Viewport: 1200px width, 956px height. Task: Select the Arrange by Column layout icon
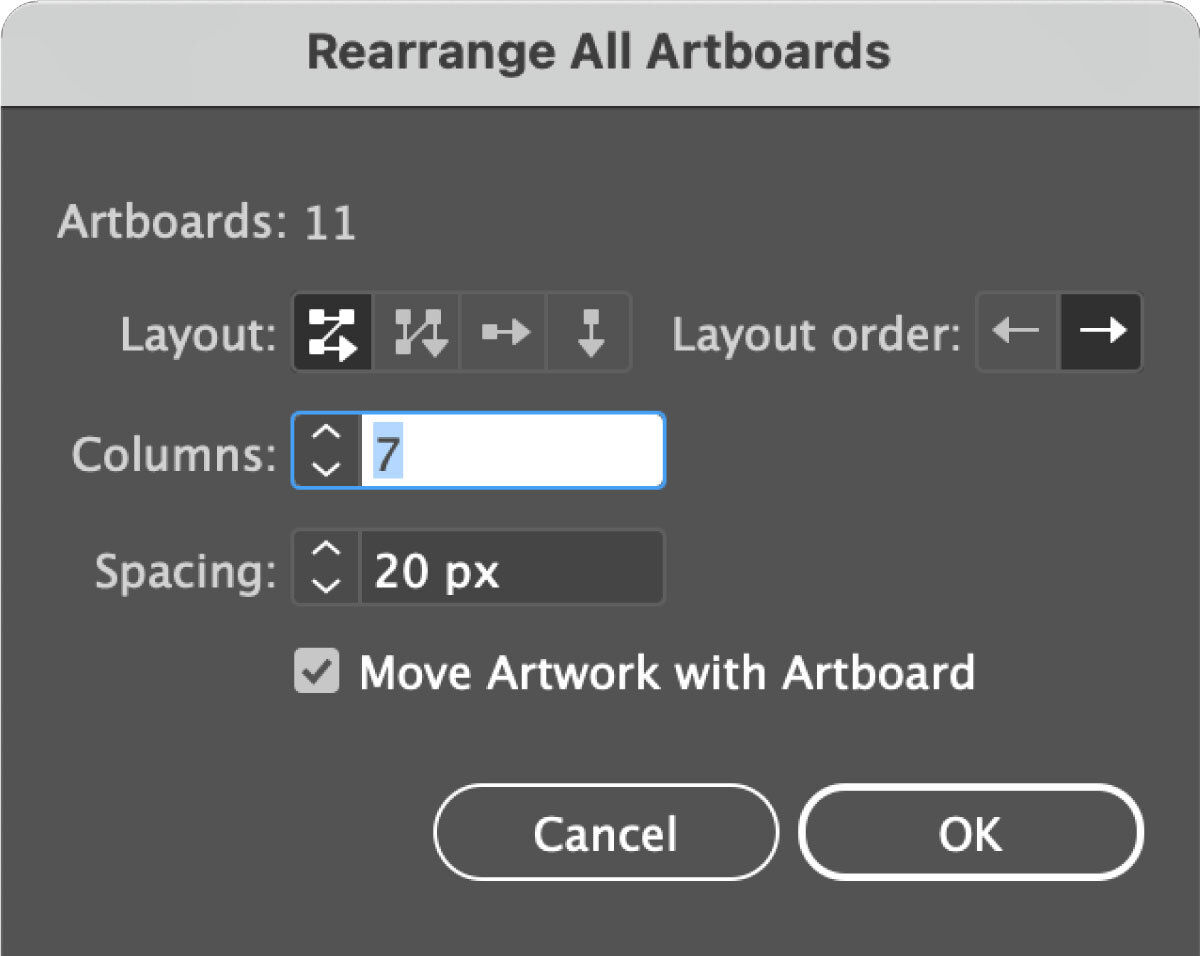tap(587, 333)
